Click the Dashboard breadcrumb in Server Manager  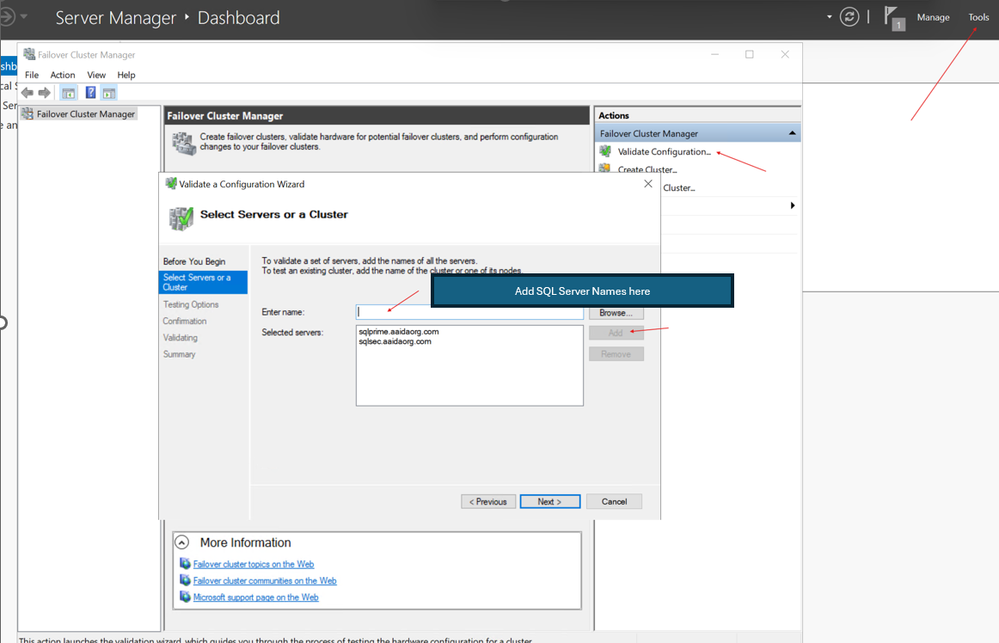coord(238,18)
